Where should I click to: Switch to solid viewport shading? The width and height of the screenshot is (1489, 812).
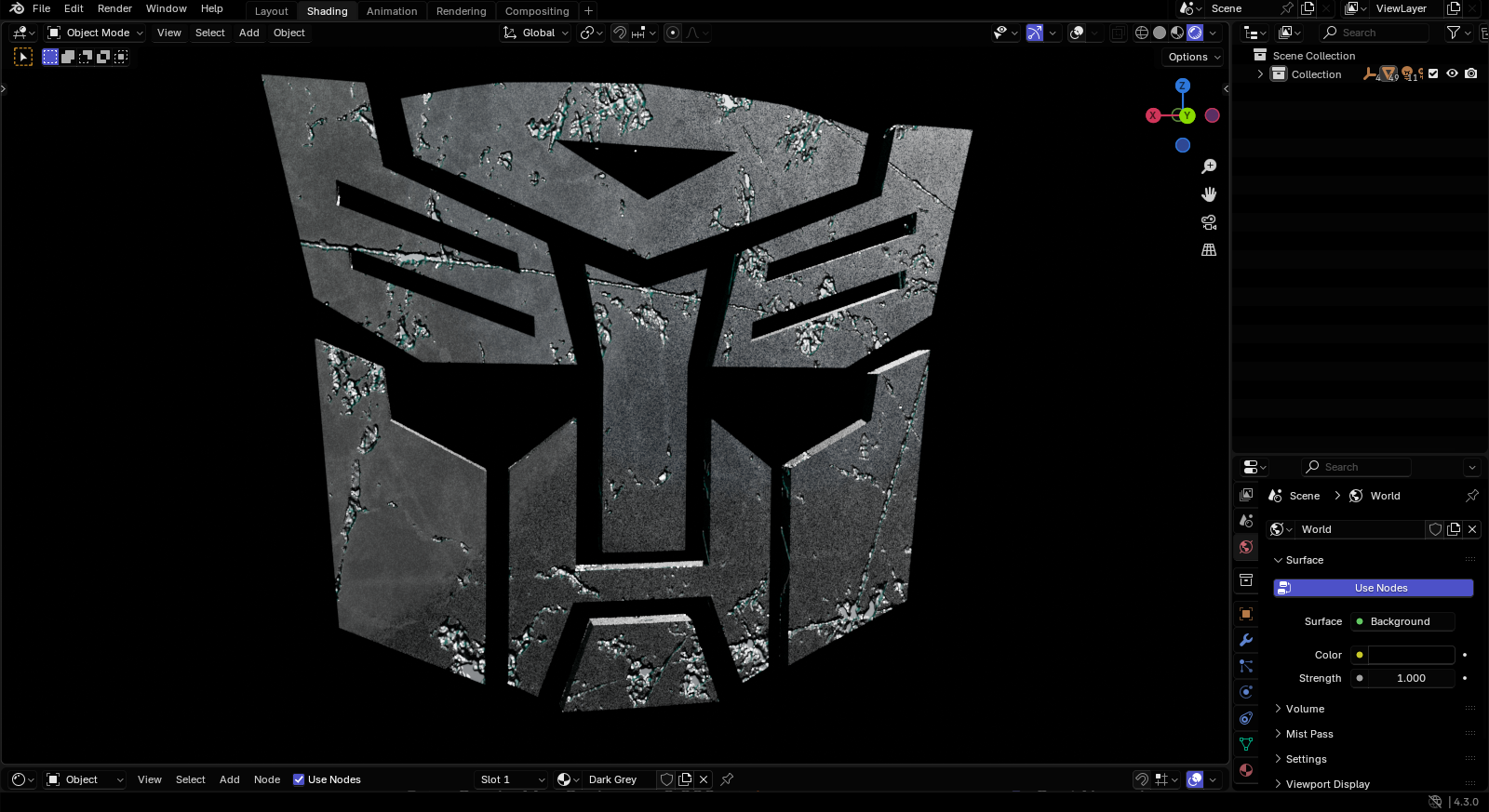pos(1160,33)
